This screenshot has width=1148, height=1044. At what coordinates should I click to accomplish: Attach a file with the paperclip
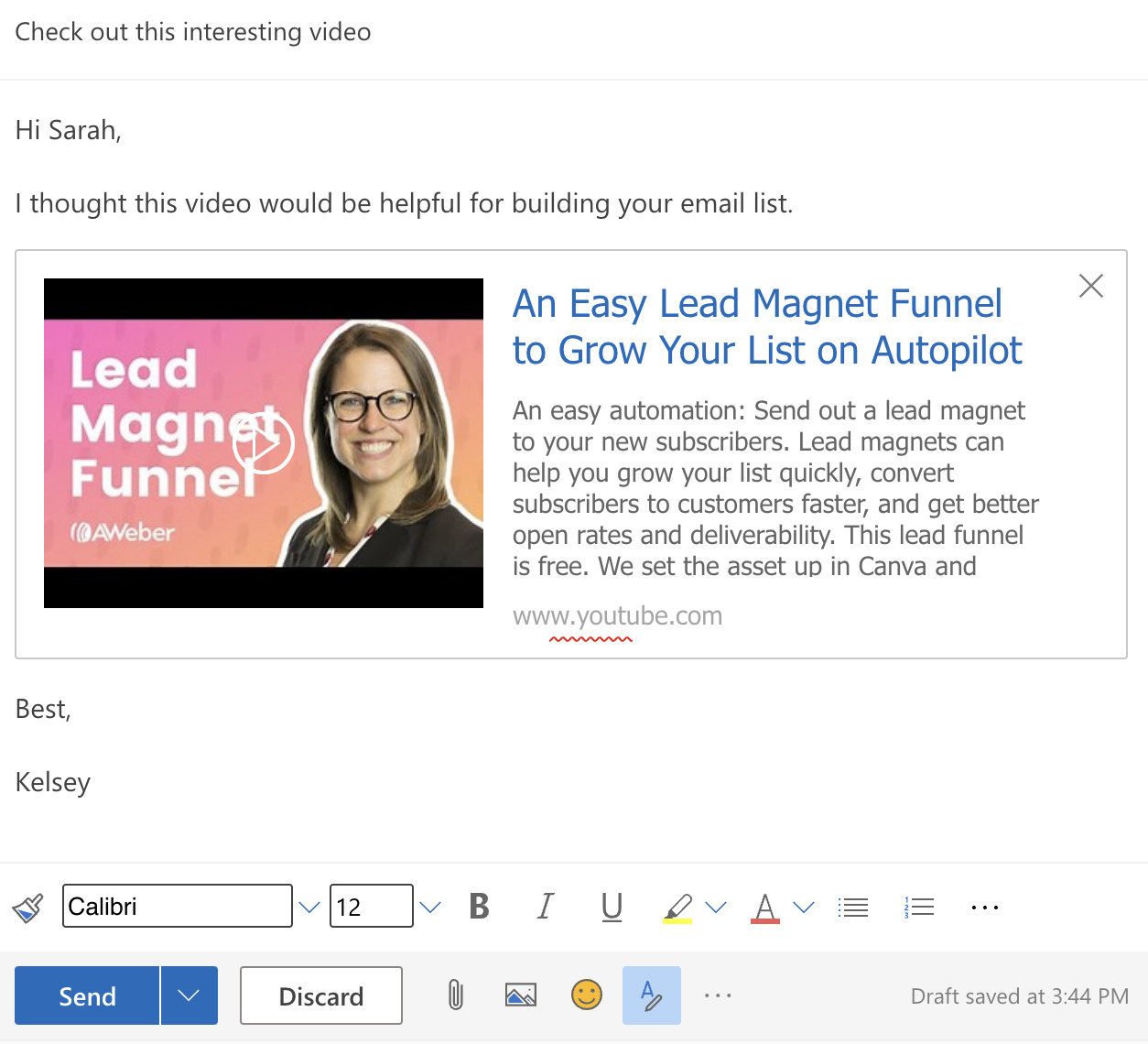(x=455, y=995)
